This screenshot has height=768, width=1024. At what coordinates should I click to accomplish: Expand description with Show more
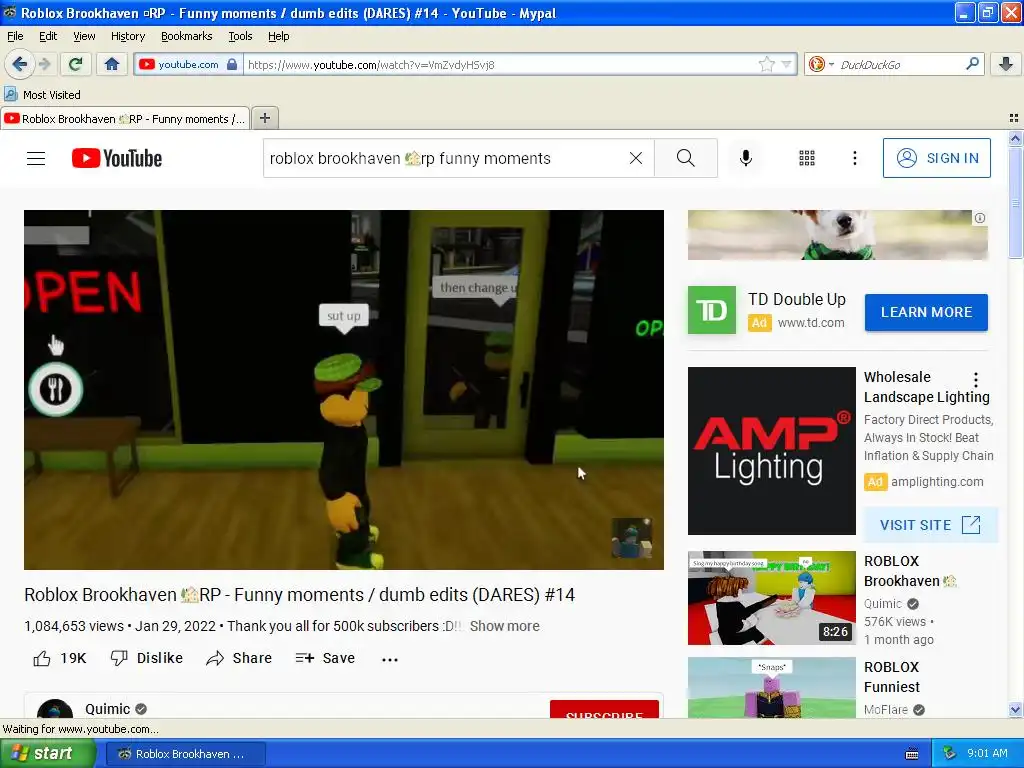505,626
